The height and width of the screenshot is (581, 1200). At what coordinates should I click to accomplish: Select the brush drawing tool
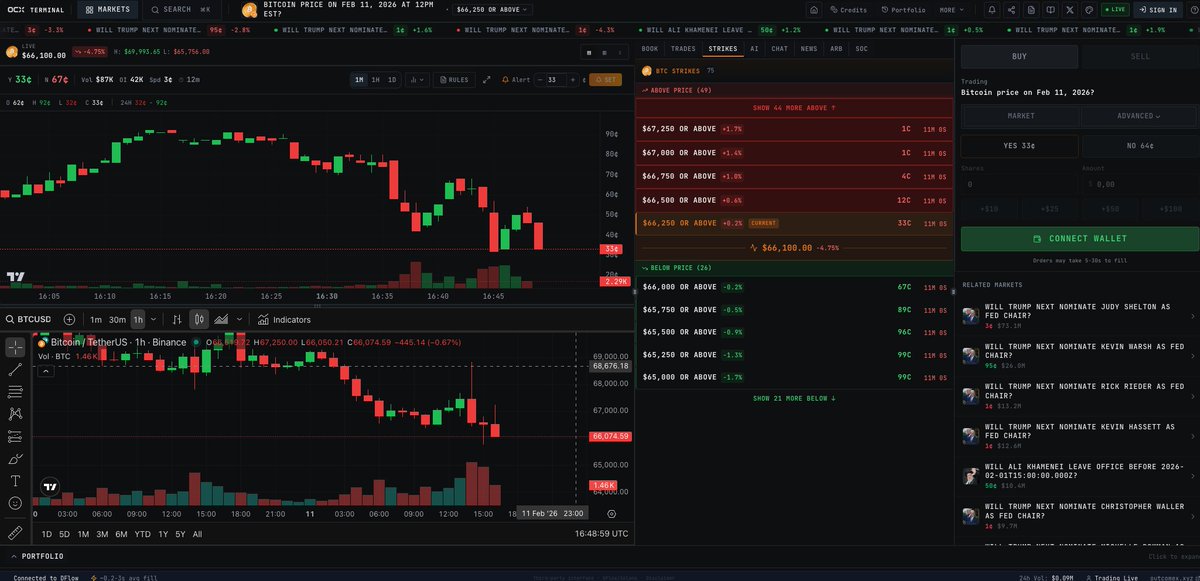pyautogui.click(x=15, y=458)
